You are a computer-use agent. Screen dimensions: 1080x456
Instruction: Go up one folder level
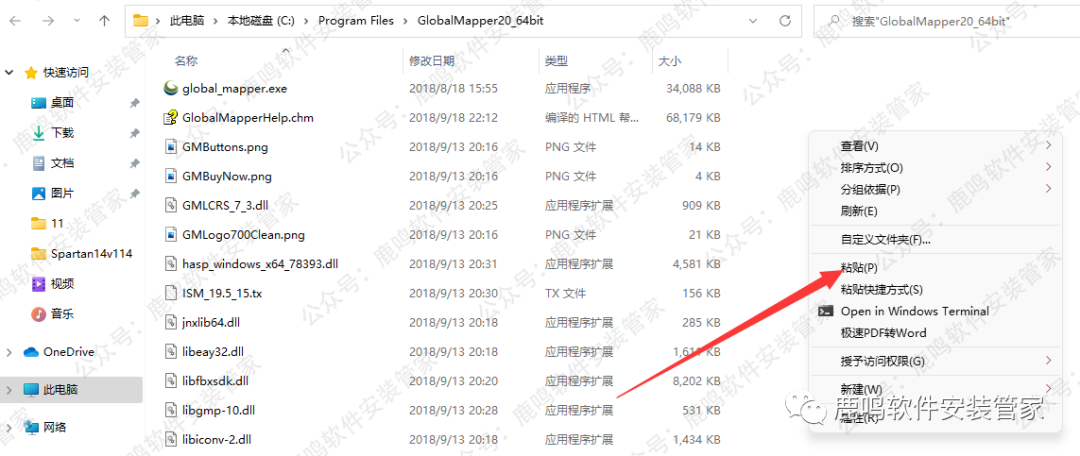104,21
